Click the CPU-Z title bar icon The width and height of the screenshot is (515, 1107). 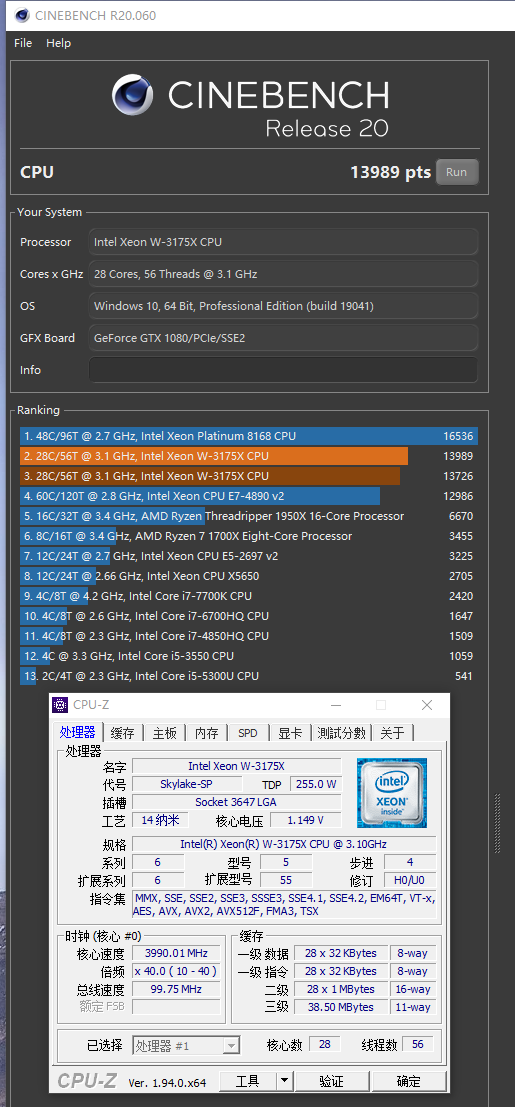61,705
